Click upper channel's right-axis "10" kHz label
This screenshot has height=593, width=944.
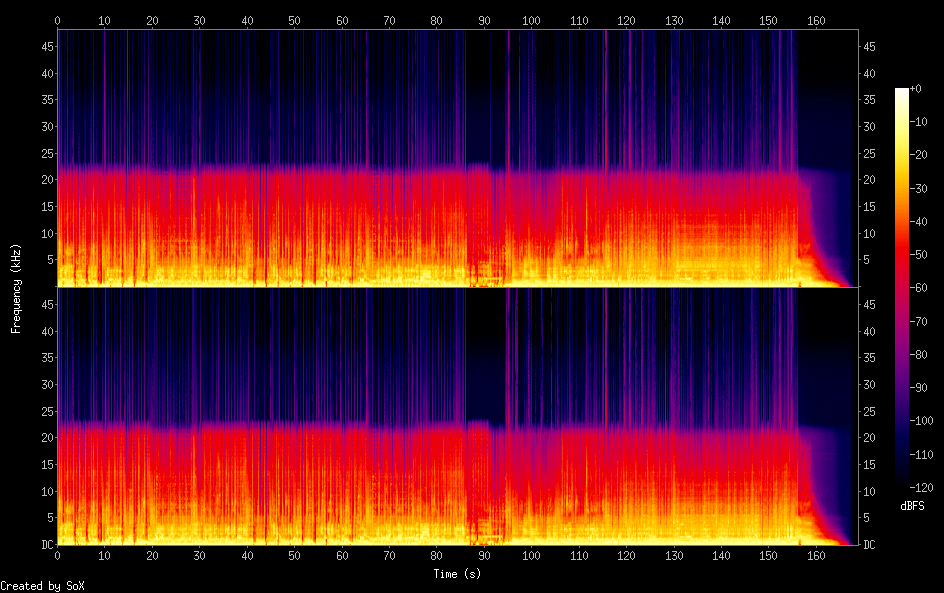tap(869, 234)
